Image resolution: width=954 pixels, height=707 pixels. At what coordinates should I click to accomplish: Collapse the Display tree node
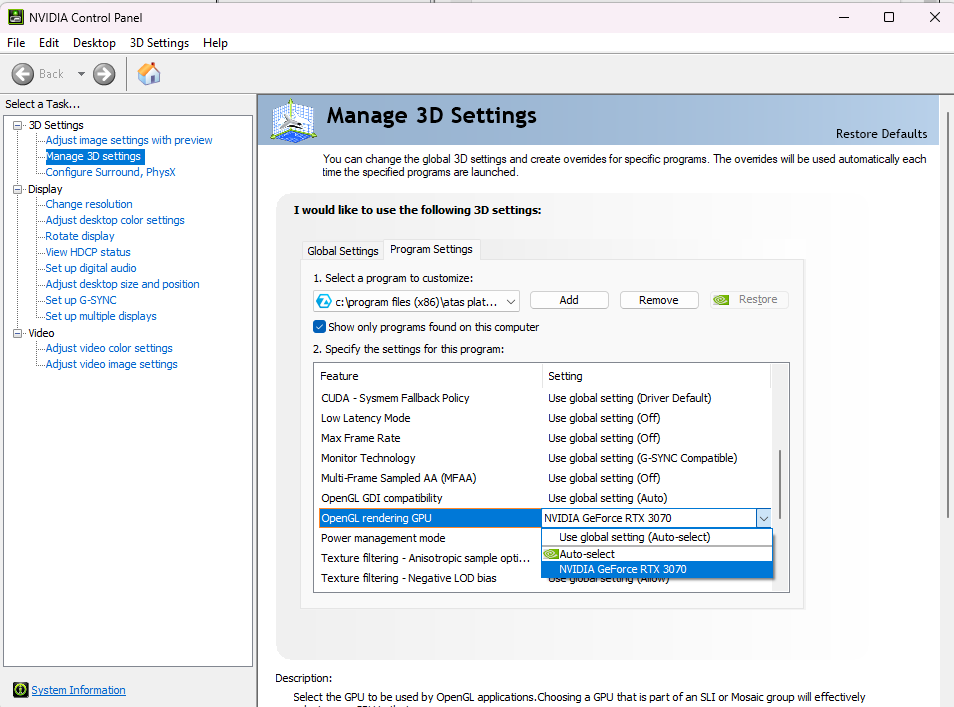tap(18, 189)
